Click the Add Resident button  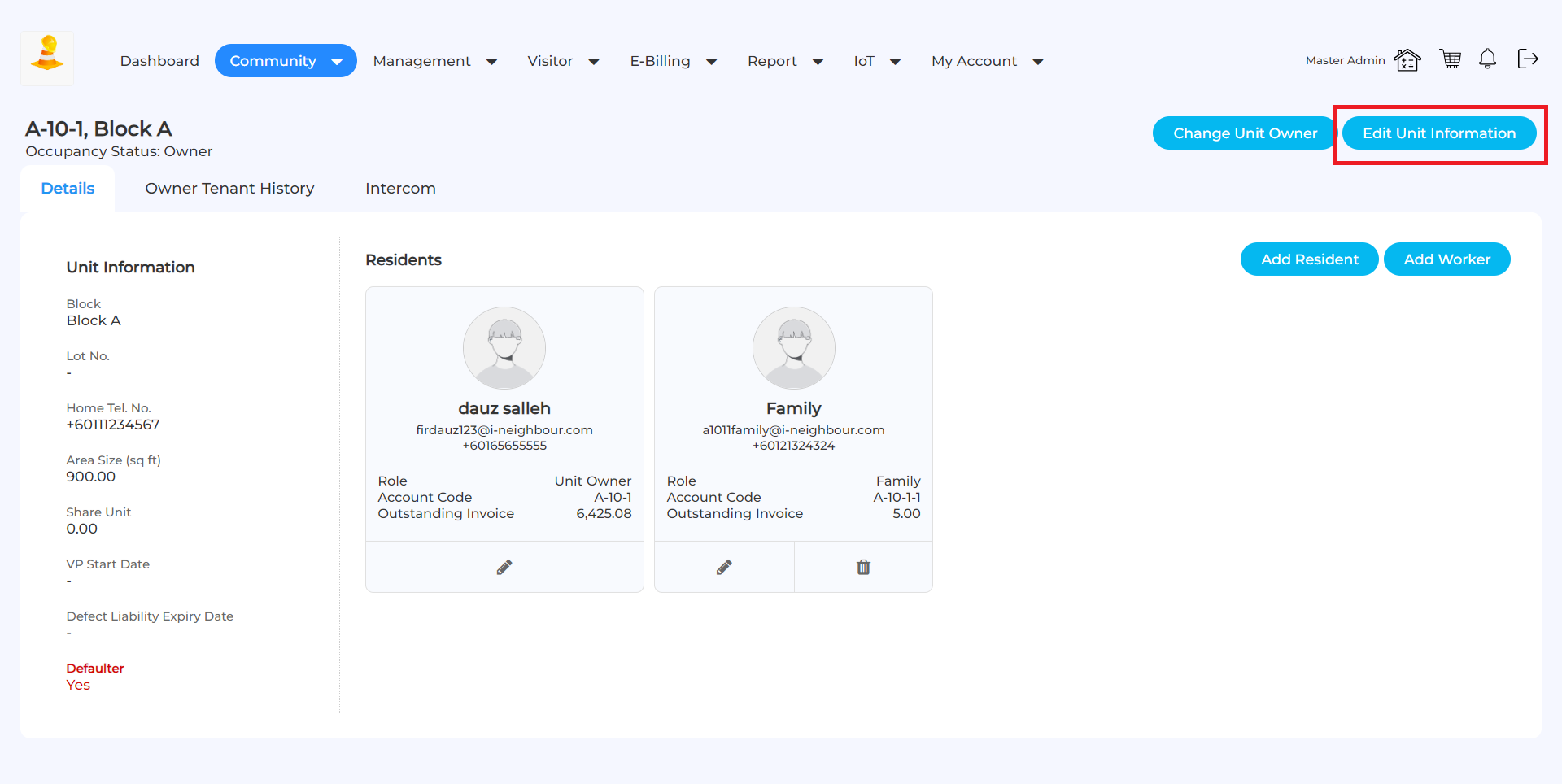1309,259
